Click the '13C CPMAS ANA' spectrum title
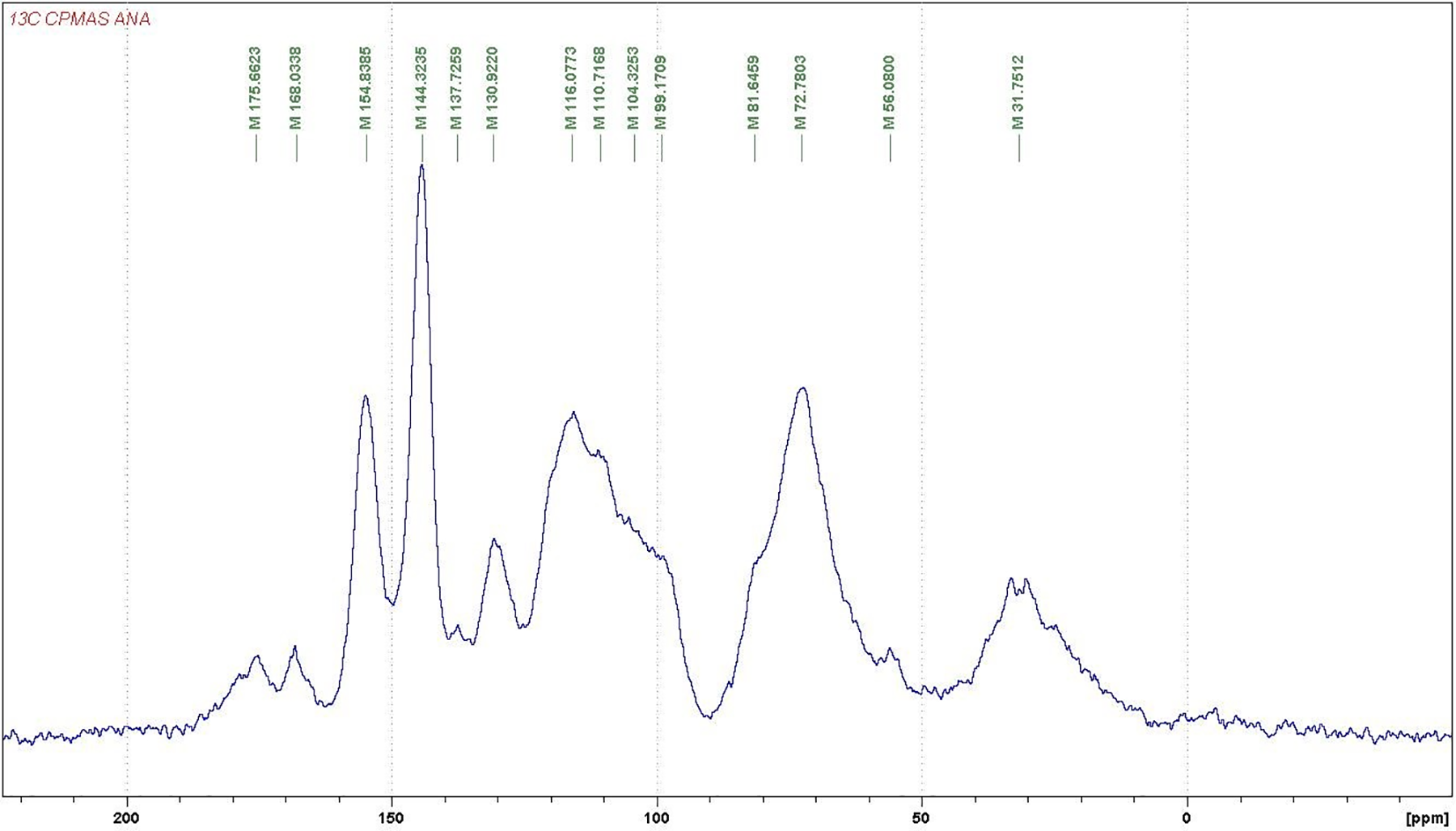This screenshot has width=1456, height=831. click(80, 19)
